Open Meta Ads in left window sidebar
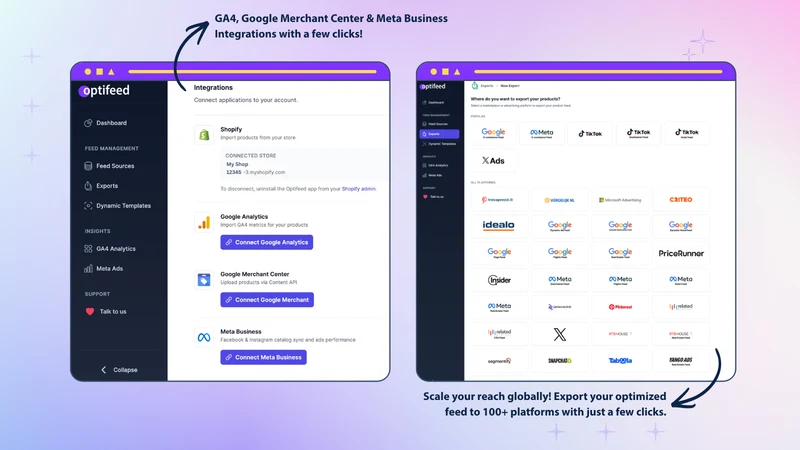800x450 pixels. (104, 268)
